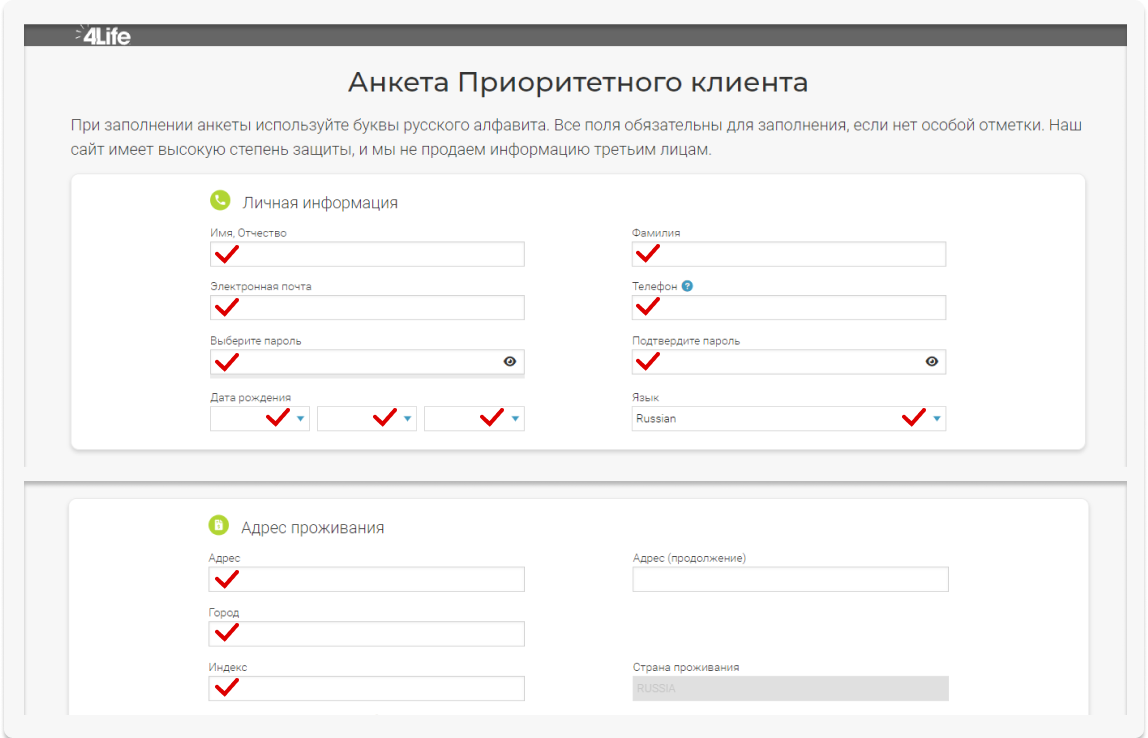The height and width of the screenshot is (738, 1148).
Task: Select the Телефон input field
Action: (x=800, y=308)
